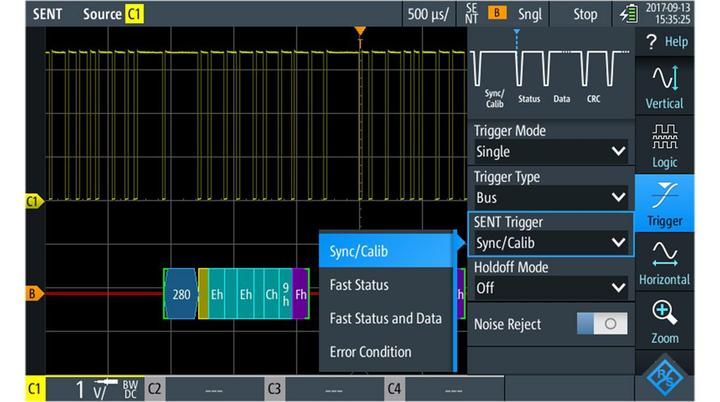Click the SENT protocol label at the top left
720x402 pixels.
[x=47, y=14]
